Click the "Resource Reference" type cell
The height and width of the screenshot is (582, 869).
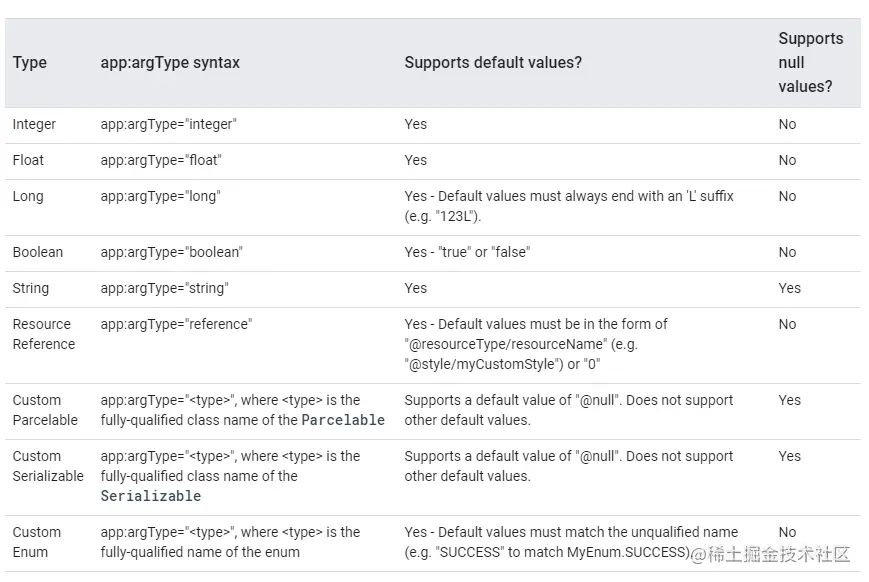(x=43, y=334)
